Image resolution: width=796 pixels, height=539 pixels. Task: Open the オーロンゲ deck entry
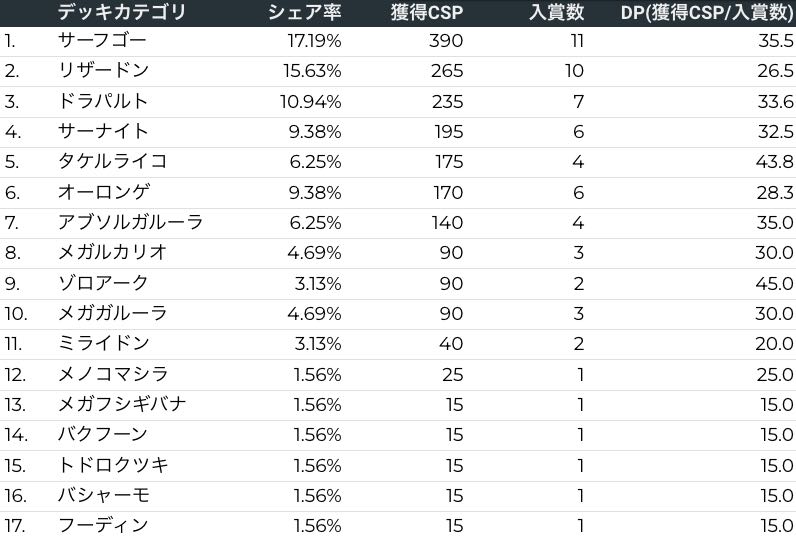104,192
